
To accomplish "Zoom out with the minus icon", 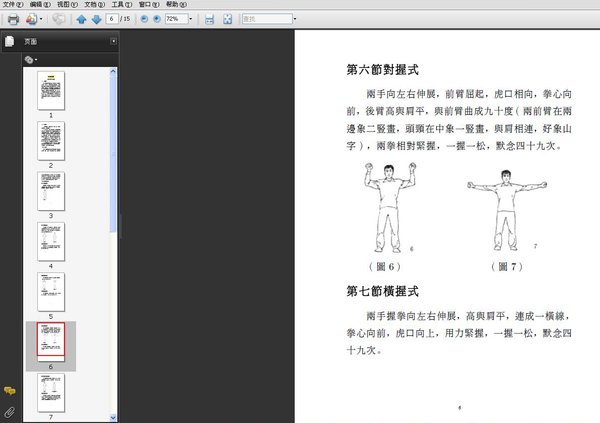I will point(144,19).
